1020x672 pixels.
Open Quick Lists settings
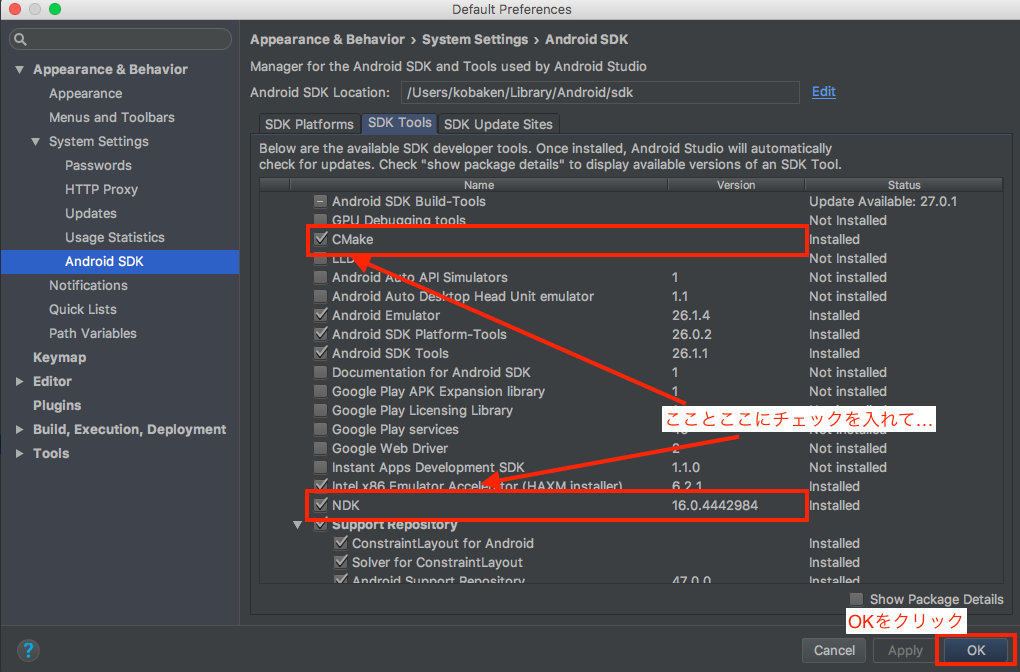[83, 310]
